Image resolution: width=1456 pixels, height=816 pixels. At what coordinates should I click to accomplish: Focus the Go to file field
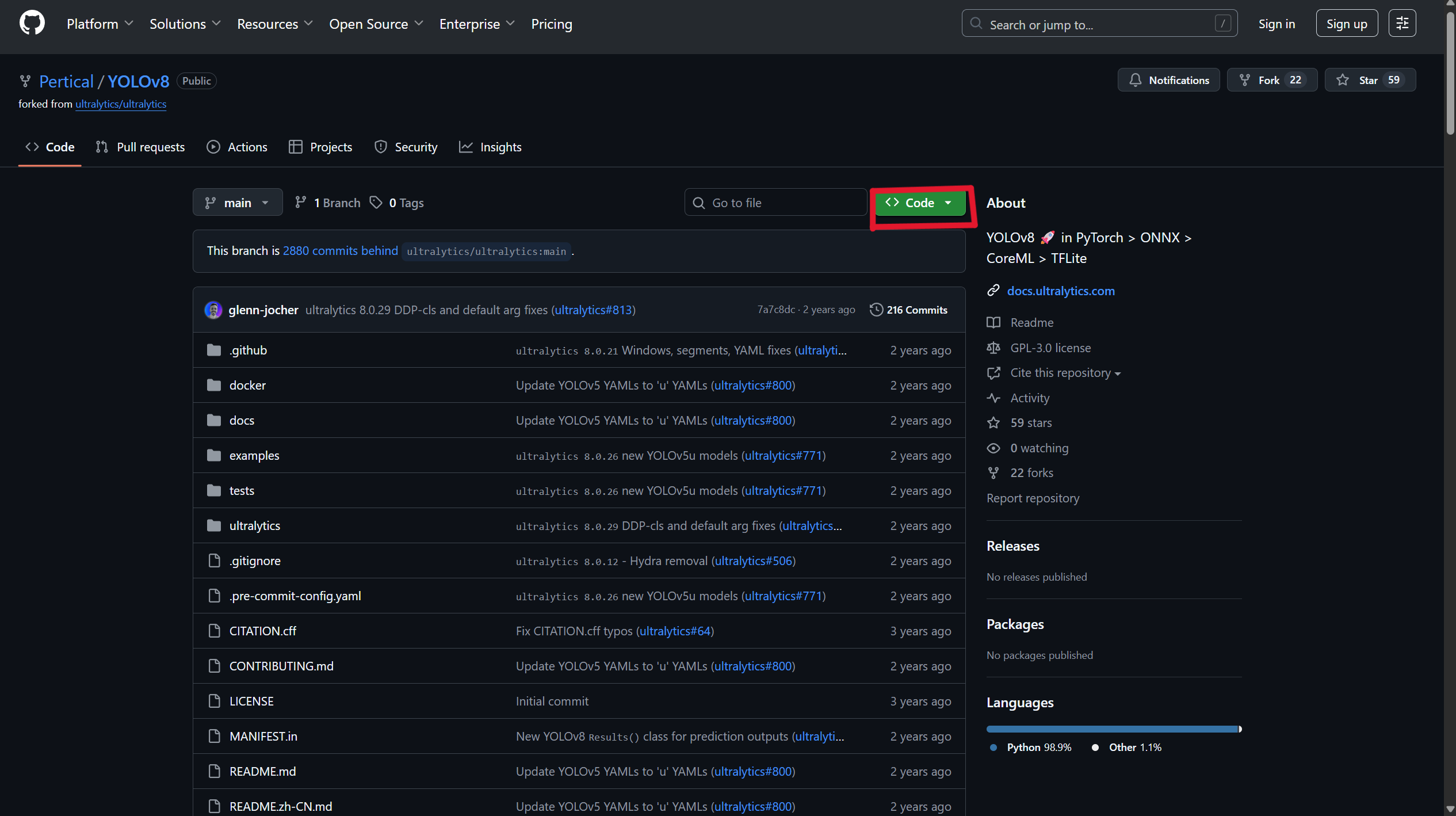[777, 203]
